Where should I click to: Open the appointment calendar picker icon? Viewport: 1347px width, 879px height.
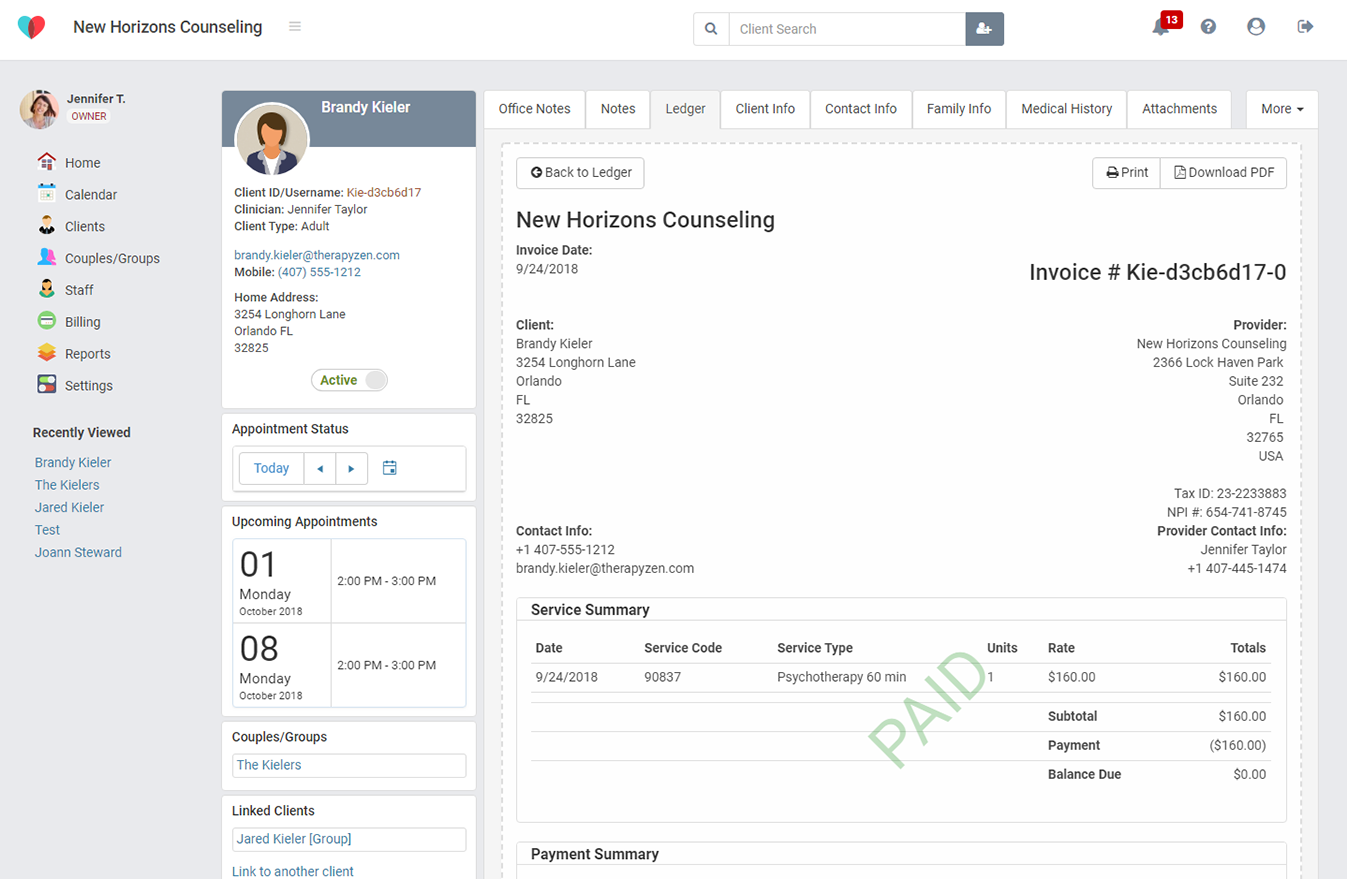(x=390, y=468)
